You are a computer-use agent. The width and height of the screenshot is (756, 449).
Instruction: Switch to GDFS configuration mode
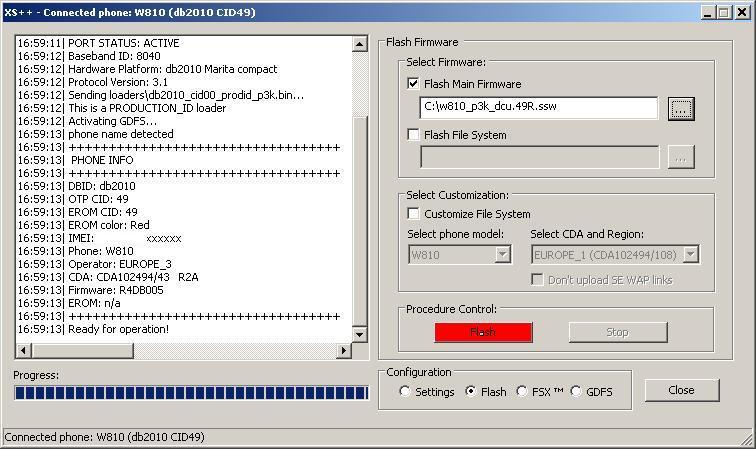[576, 392]
